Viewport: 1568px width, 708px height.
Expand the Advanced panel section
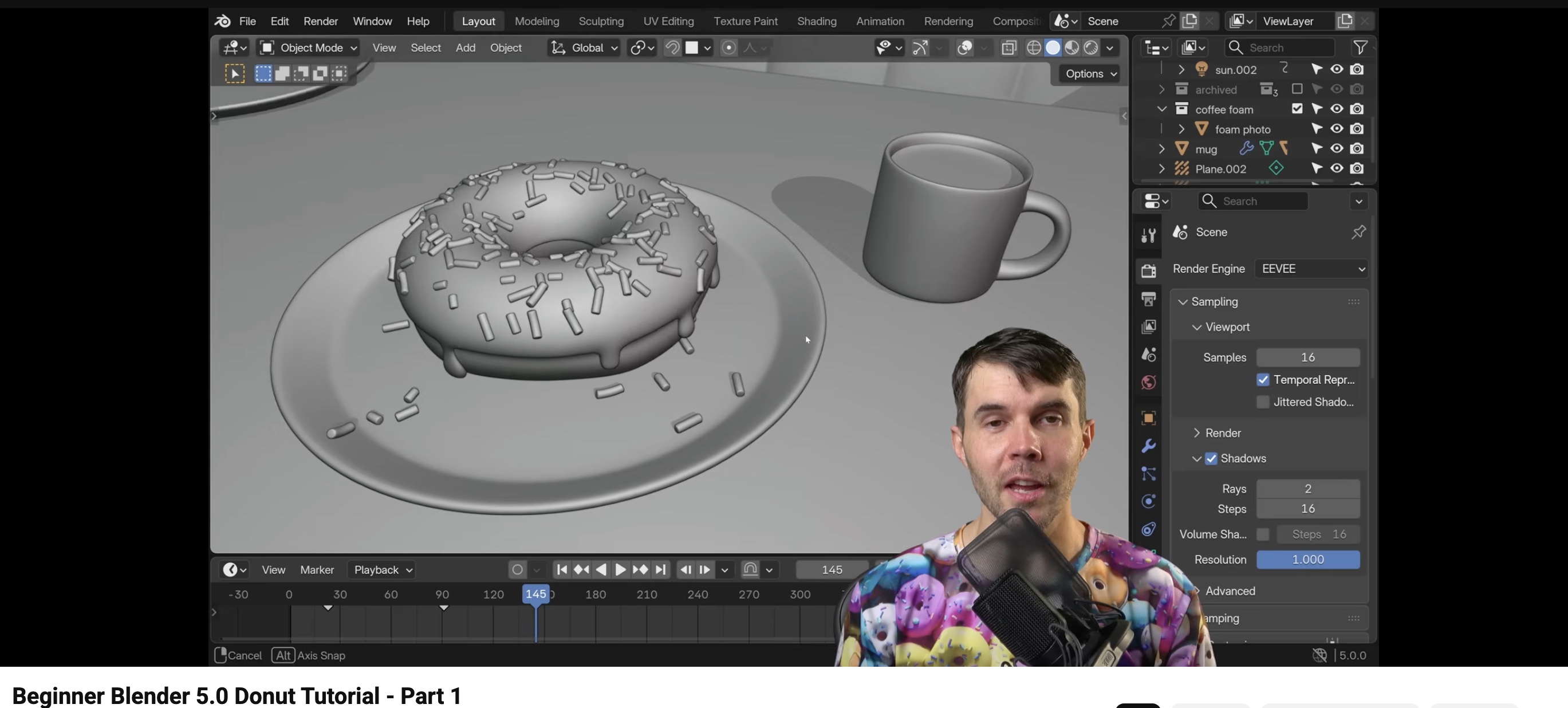click(x=1230, y=591)
